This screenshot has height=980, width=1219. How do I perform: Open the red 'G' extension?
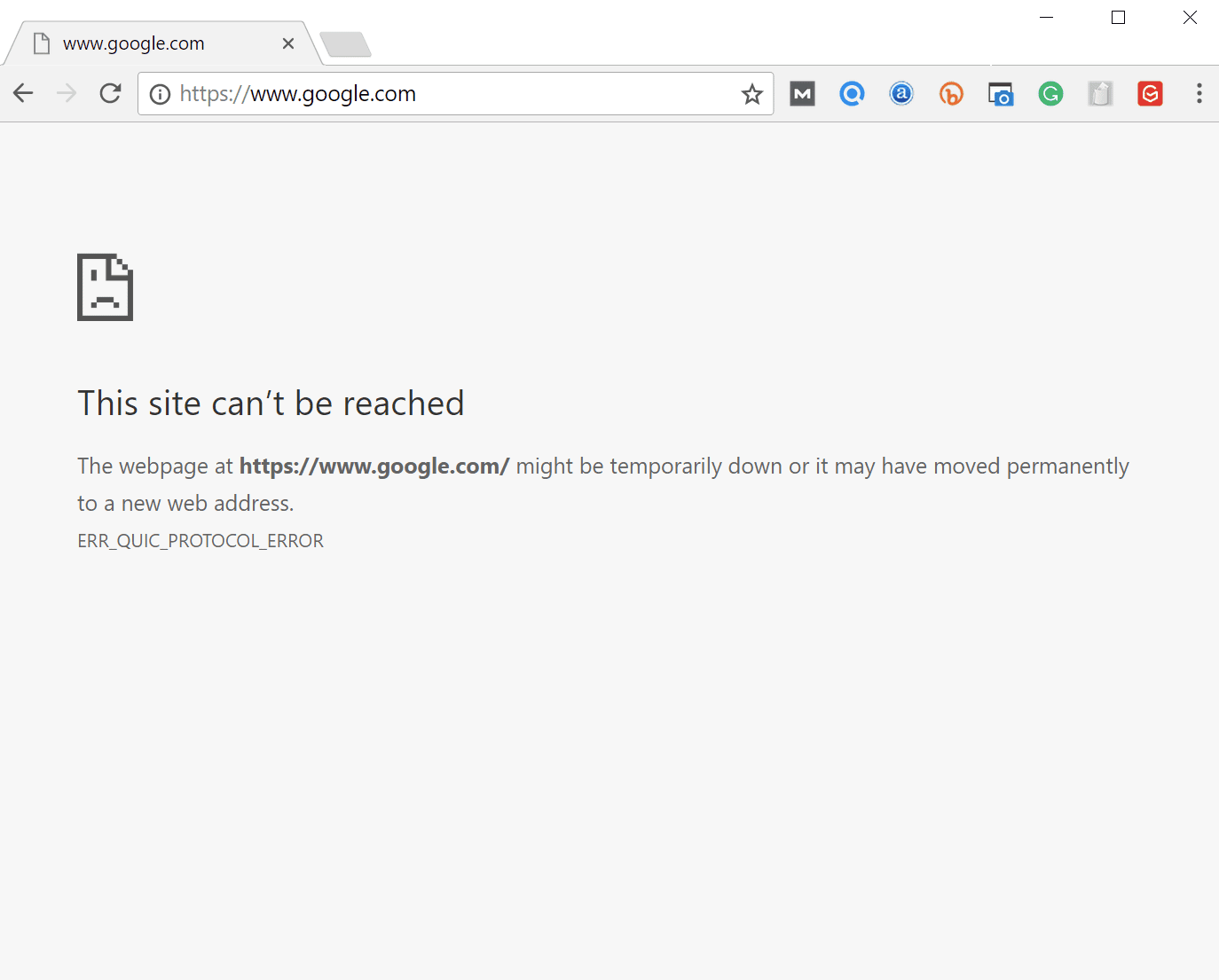click(x=1150, y=93)
